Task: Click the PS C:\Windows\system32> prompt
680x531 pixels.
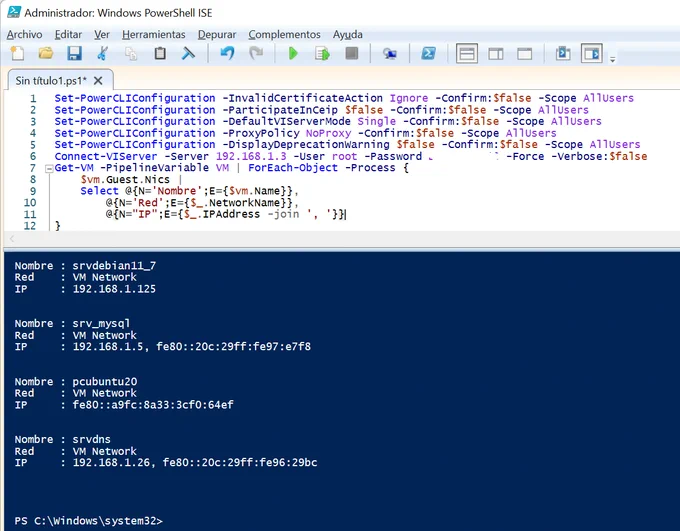Action: point(88,521)
